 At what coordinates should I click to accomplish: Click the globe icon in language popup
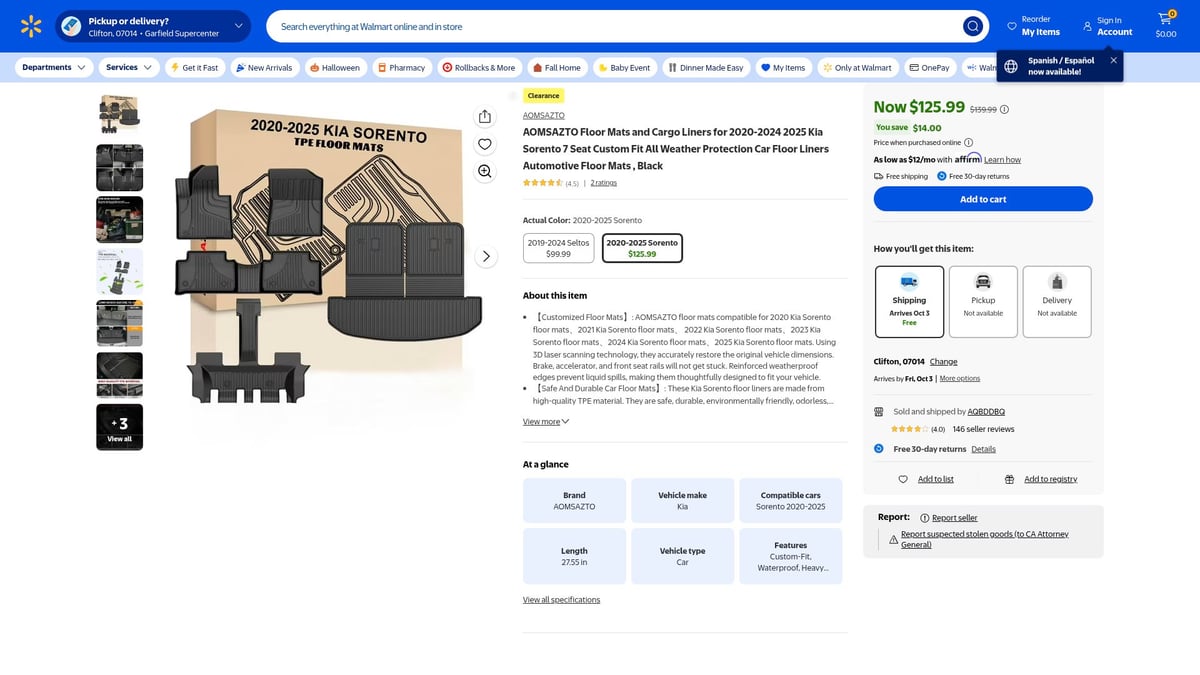coord(1011,66)
